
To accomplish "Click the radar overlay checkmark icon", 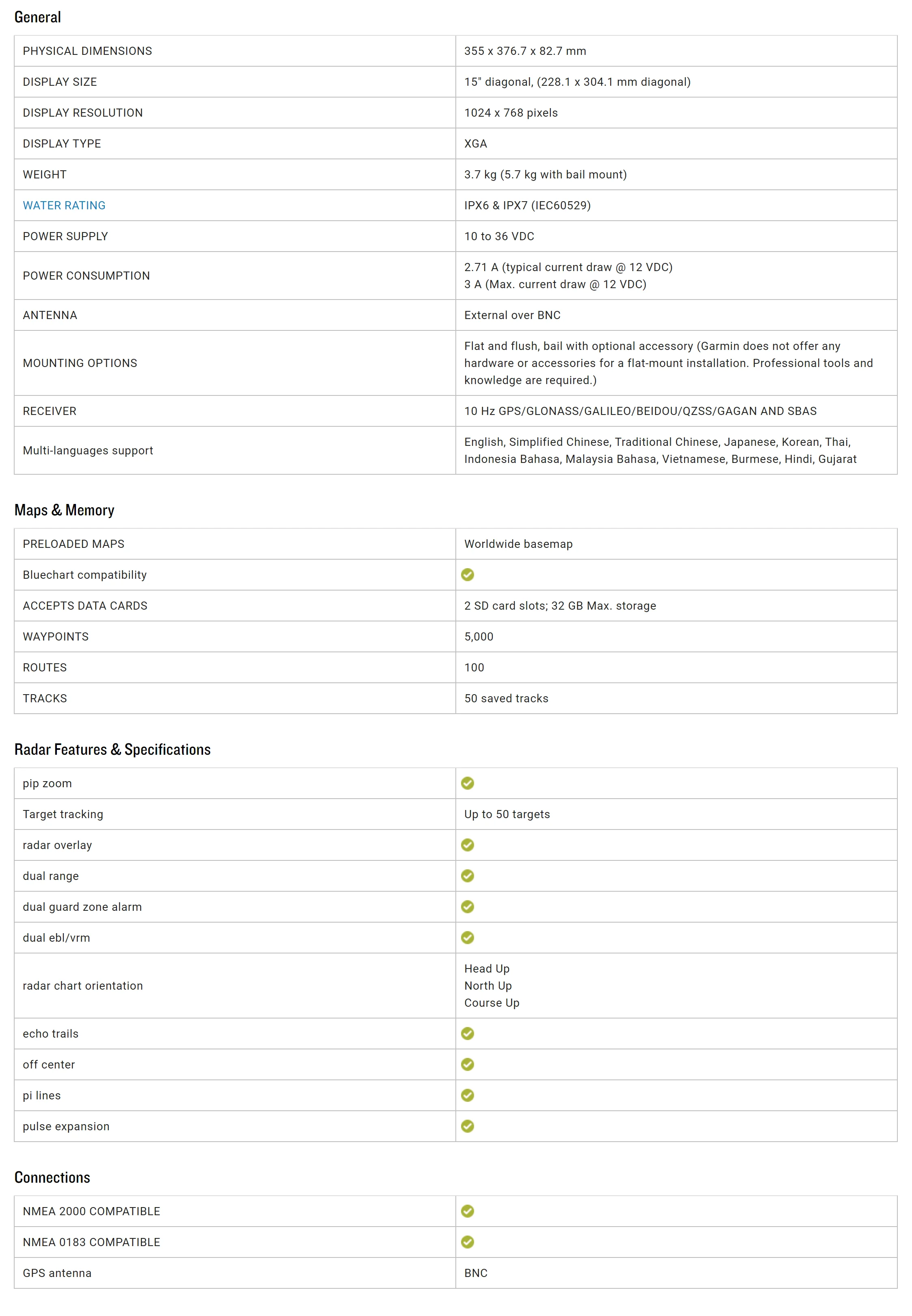I will pos(468,845).
